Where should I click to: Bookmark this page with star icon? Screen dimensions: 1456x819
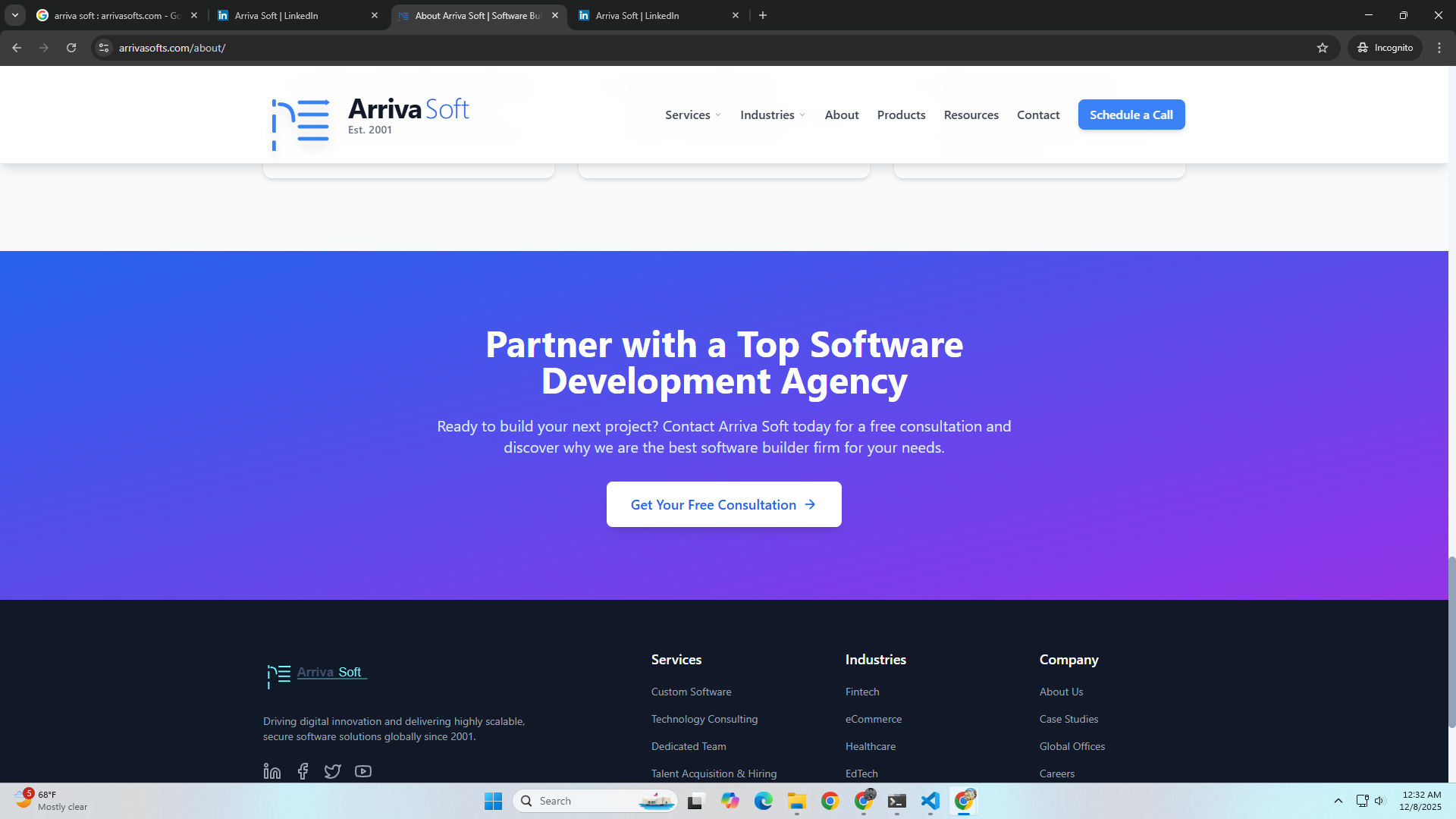[x=1323, y=48]
